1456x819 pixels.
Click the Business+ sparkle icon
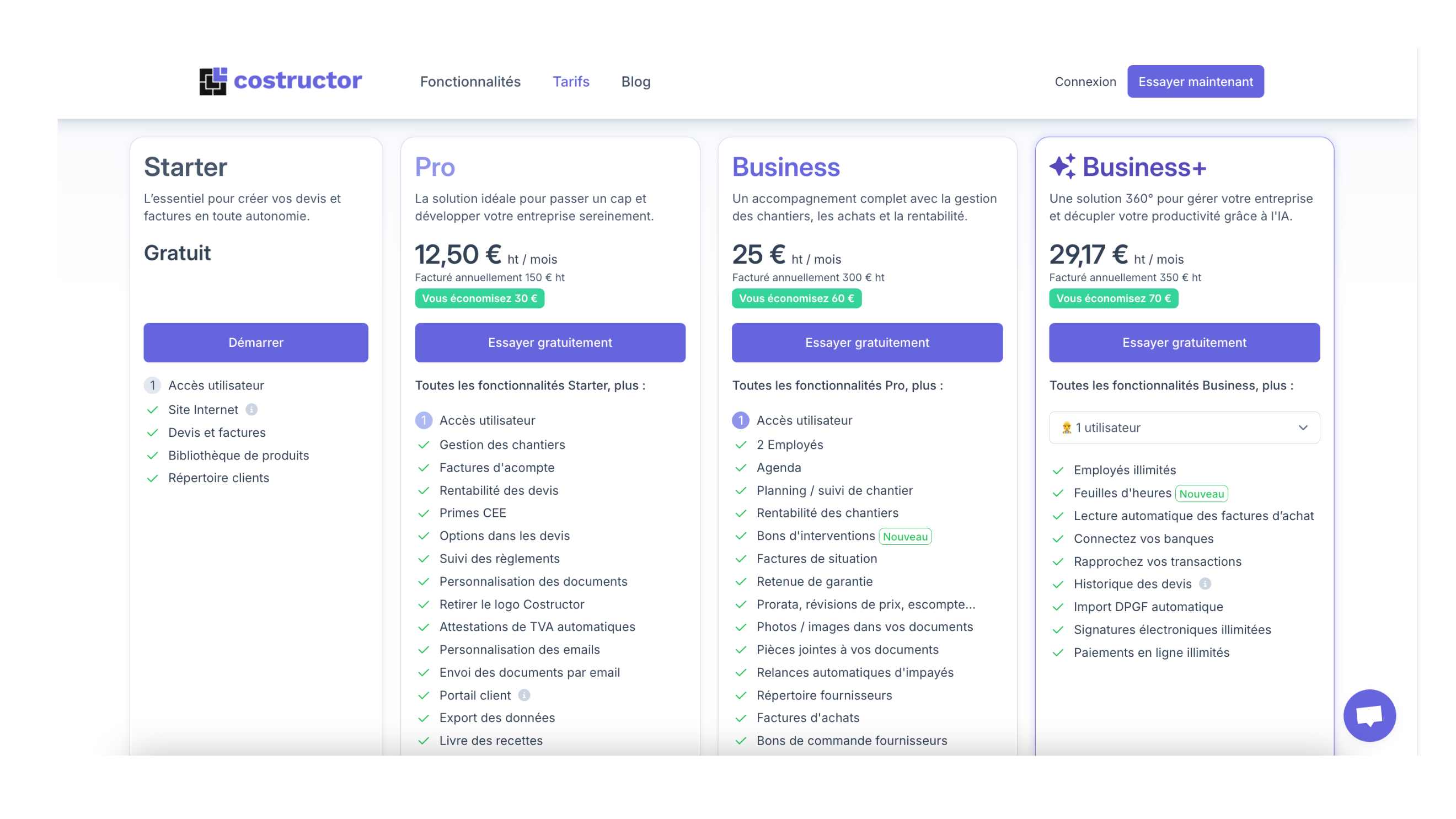coord(1062,167)
